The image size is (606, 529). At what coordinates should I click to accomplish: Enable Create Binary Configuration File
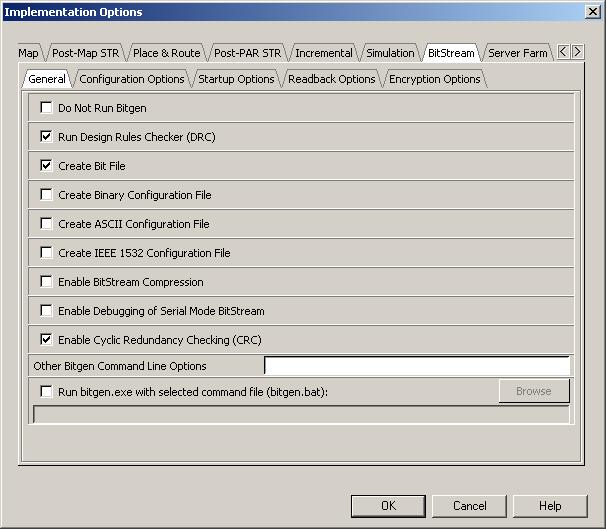tap(46, 194)
